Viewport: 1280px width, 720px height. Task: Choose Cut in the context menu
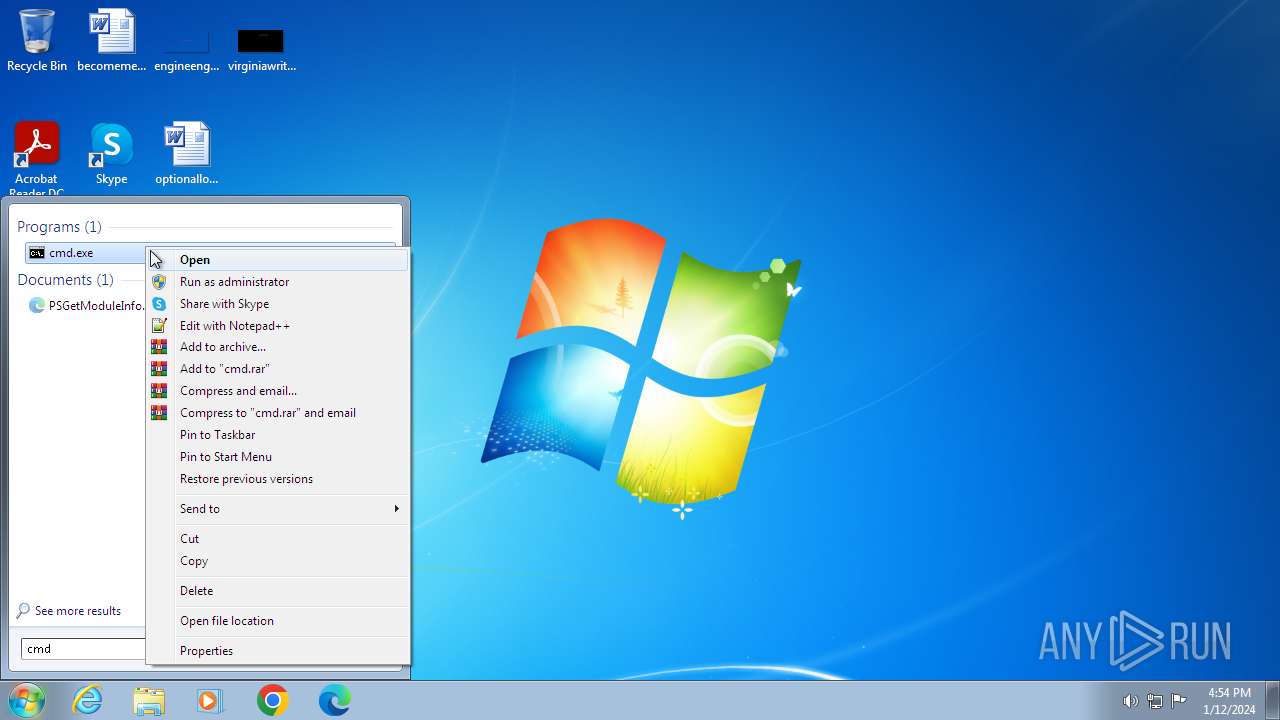click(278, 539)
